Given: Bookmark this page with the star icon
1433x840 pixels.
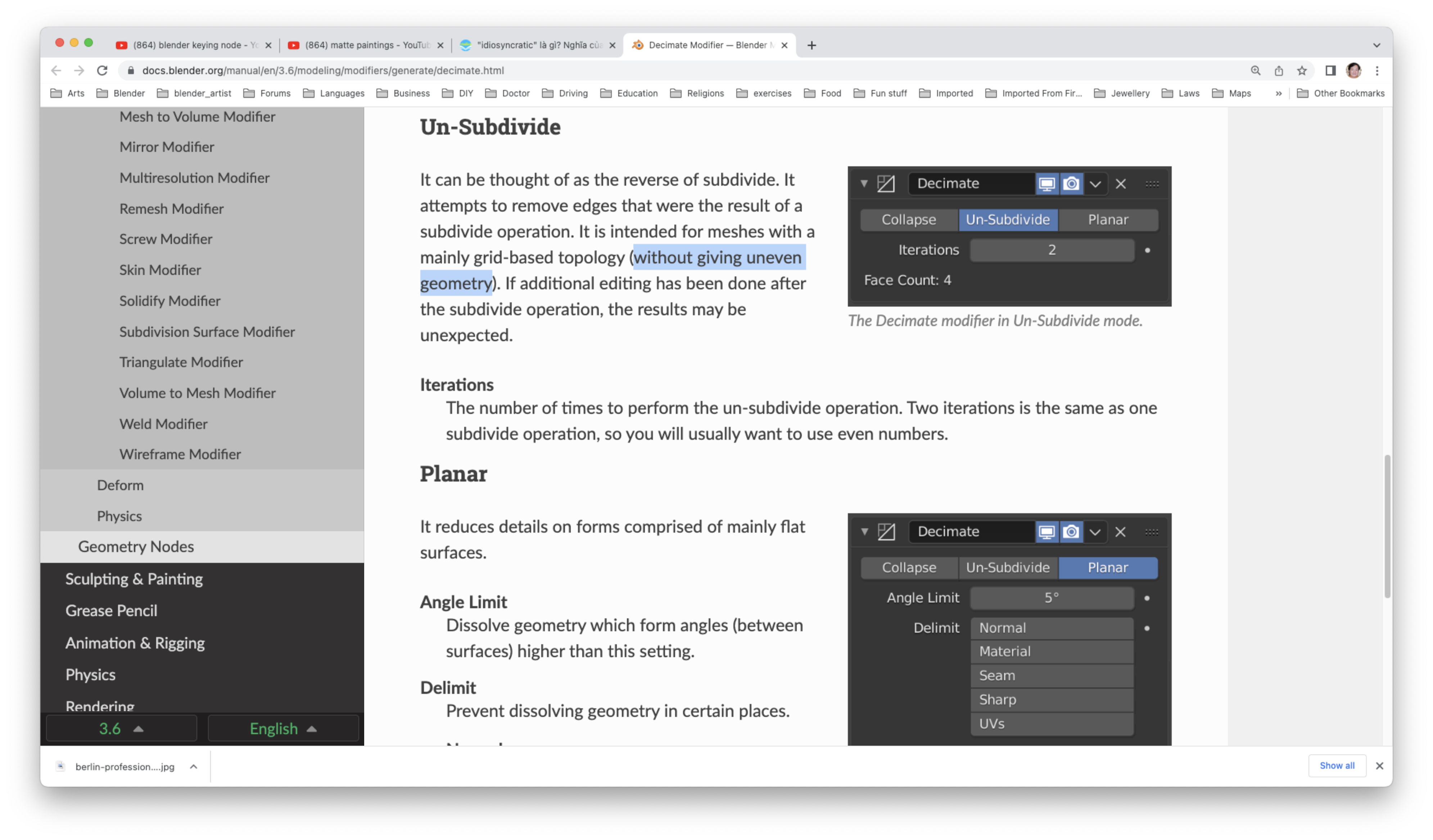Looking at the screenshot, I should click(1302, 71).
